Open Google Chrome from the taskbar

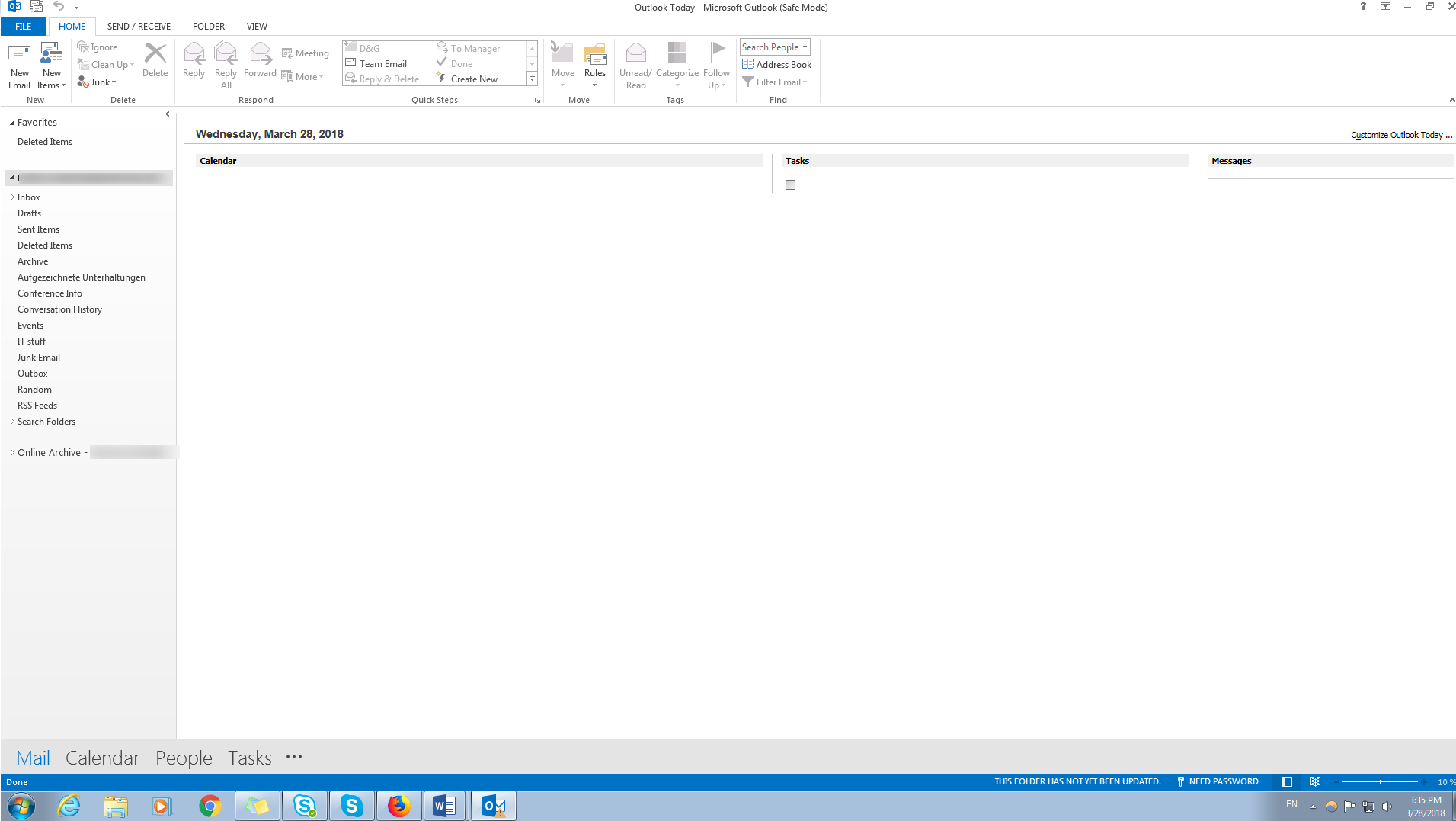[x=210, y=806]
